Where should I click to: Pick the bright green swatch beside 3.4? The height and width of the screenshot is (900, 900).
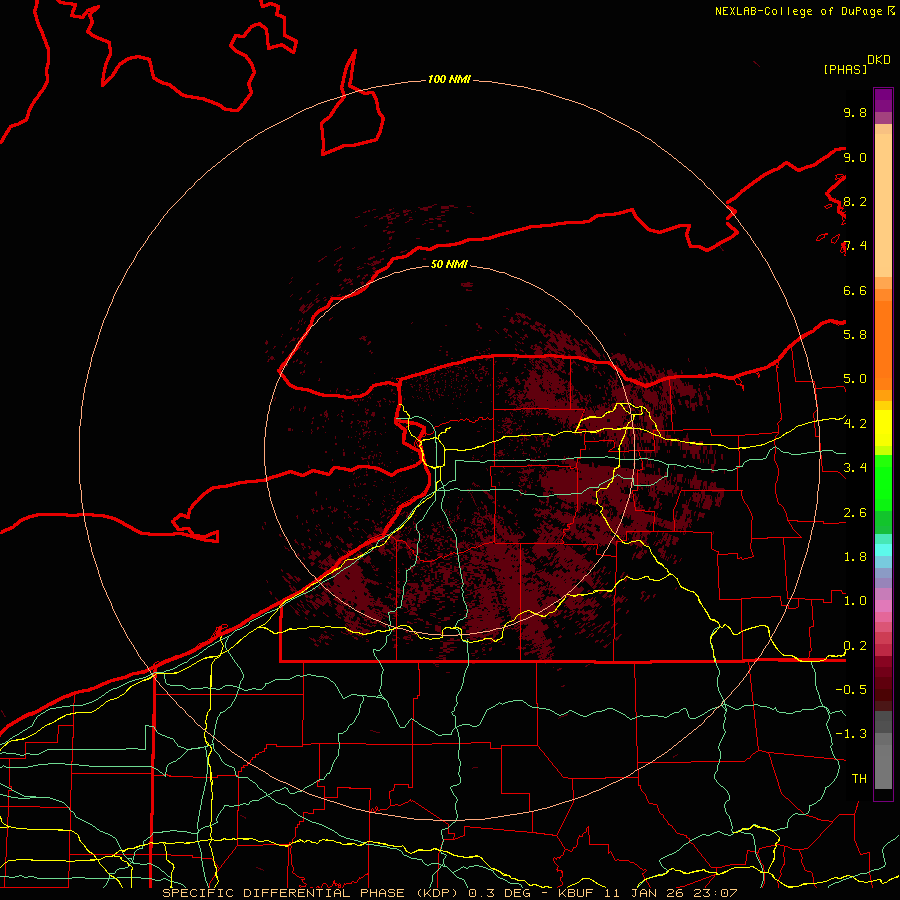(x=883, y=467)
